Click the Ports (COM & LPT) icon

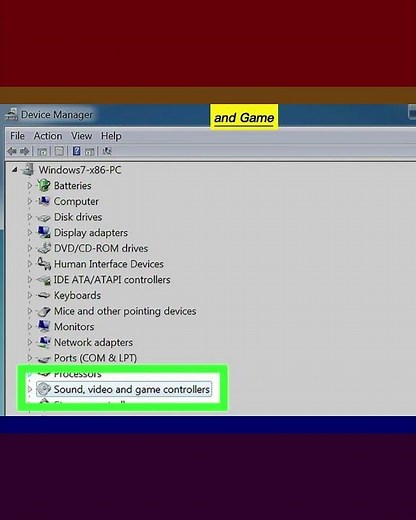[x=44, y=359]
